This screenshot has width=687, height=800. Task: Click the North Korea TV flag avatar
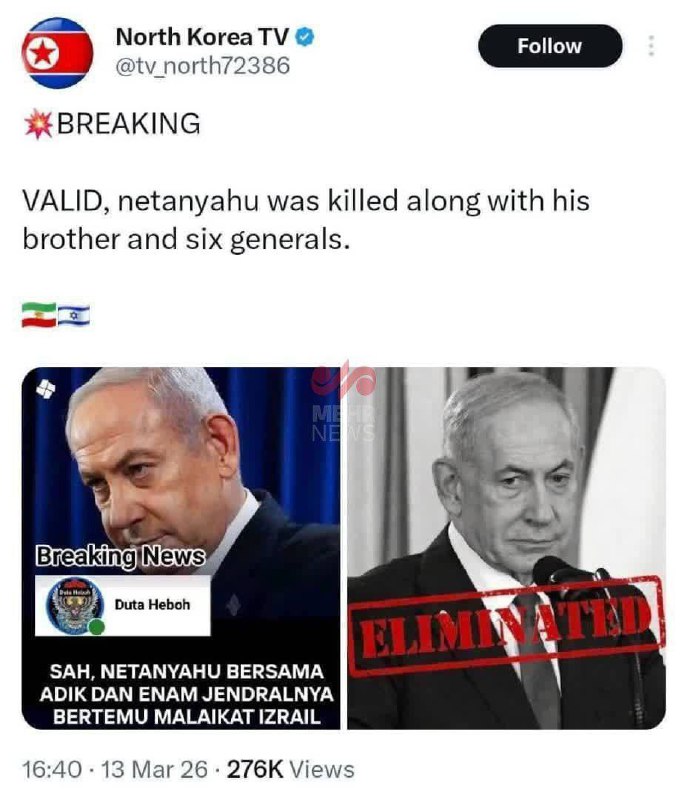[x=57, y=53]
